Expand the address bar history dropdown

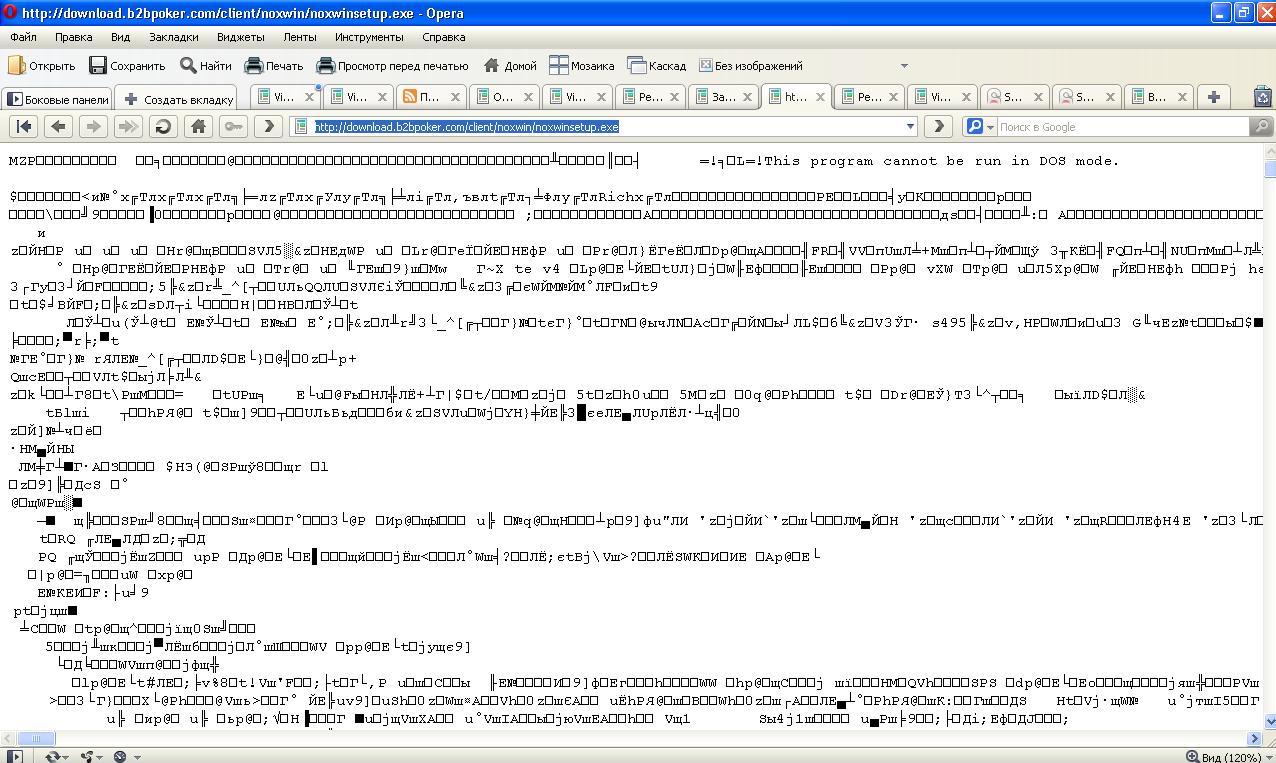pos(910,127)
